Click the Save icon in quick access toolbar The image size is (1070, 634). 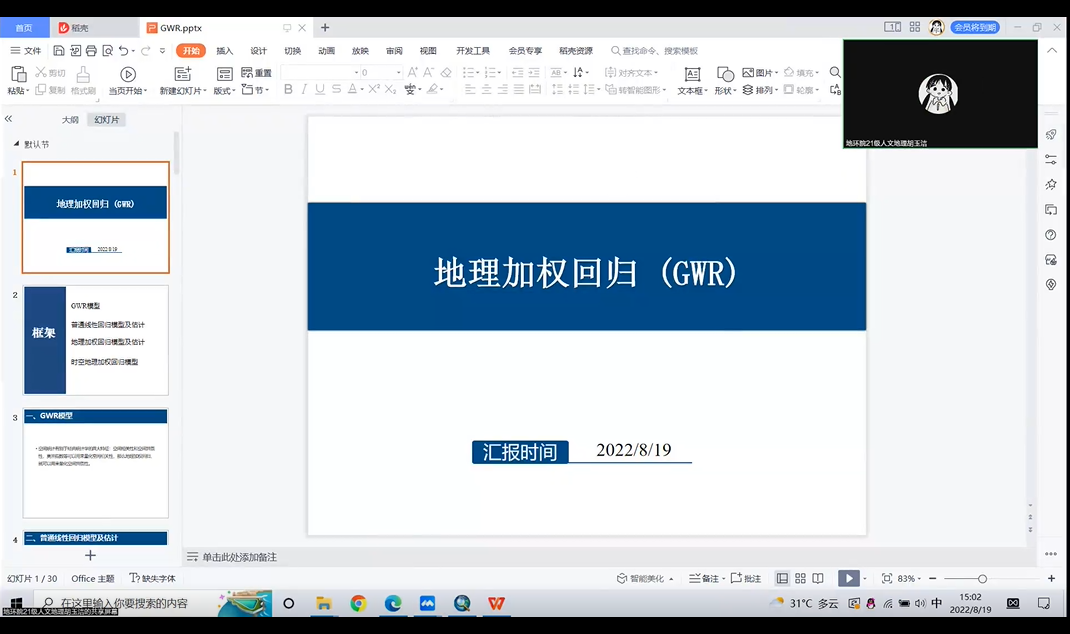point(59,51)
